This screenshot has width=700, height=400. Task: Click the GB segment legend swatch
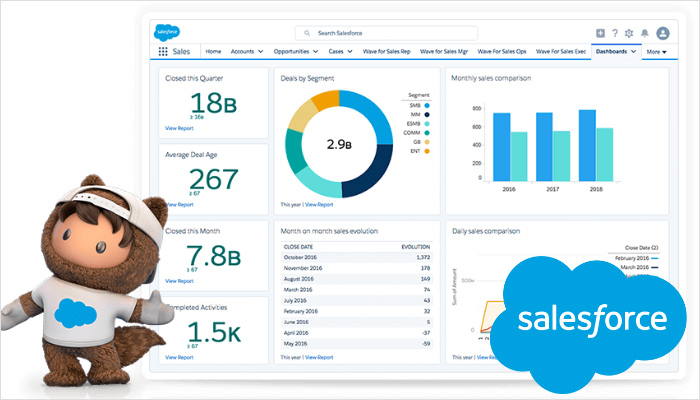(x=427, y=142)
